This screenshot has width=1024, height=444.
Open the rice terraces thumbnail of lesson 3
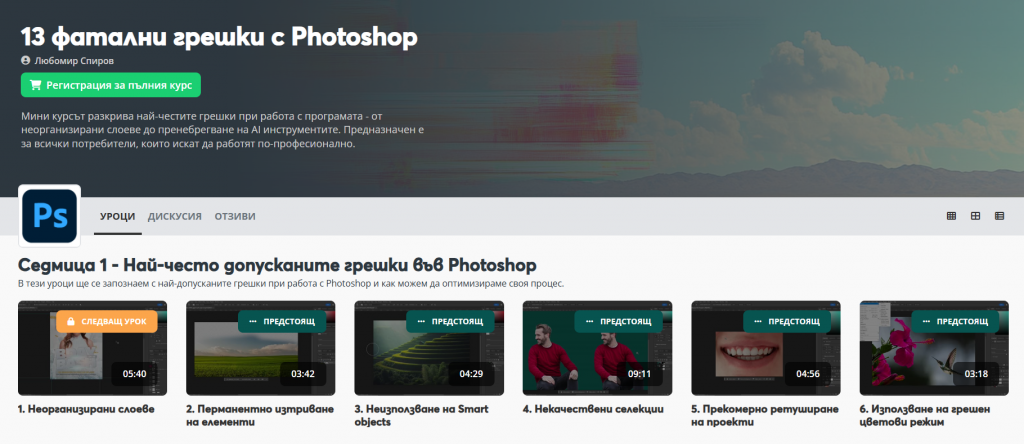click(429, 348)
